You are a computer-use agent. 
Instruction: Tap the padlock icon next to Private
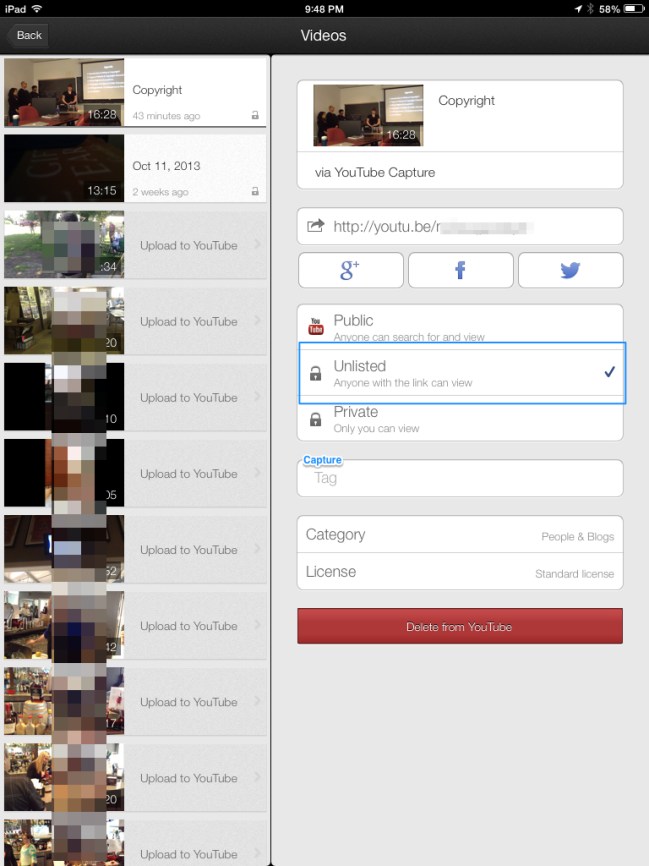(x=316, y=419)
